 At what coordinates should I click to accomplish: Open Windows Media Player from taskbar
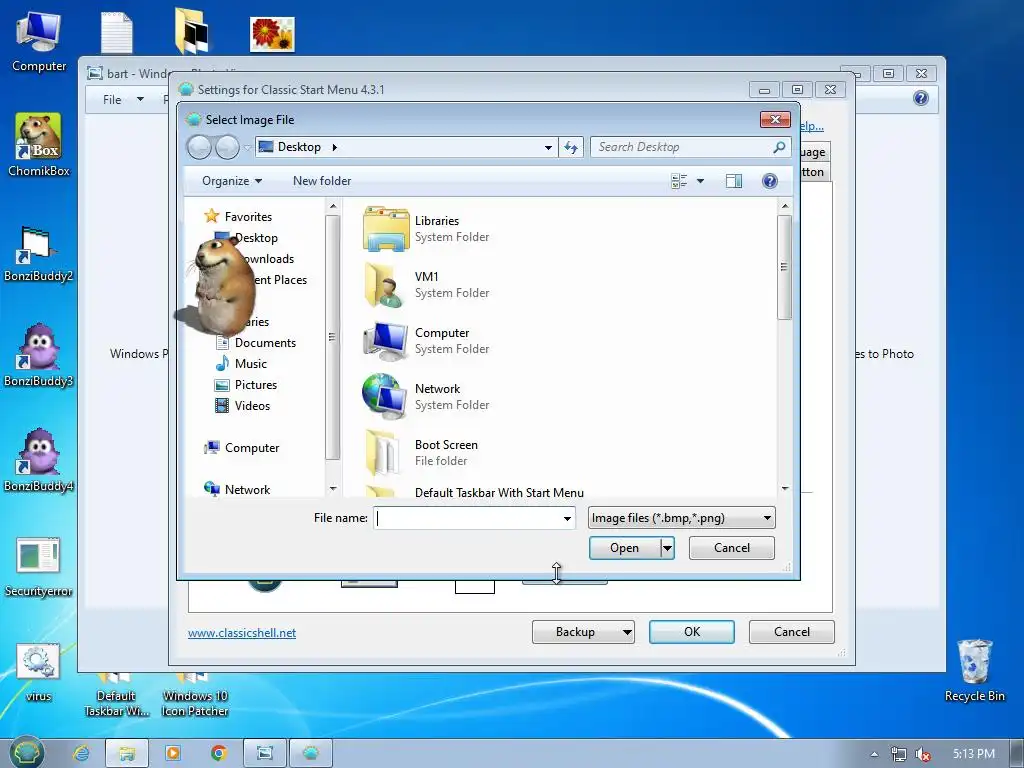click(173, 753)
